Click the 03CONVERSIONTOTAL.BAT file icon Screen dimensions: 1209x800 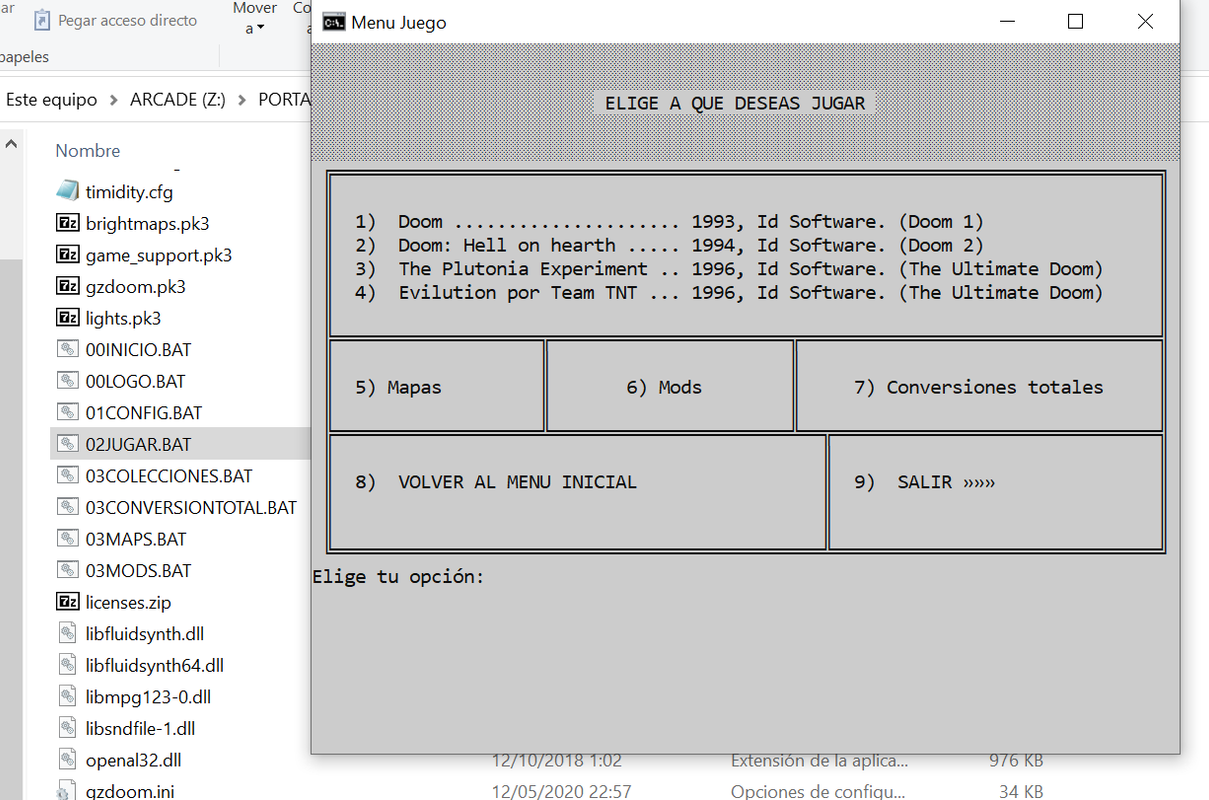pyautogui.click(x=67, y=507)
